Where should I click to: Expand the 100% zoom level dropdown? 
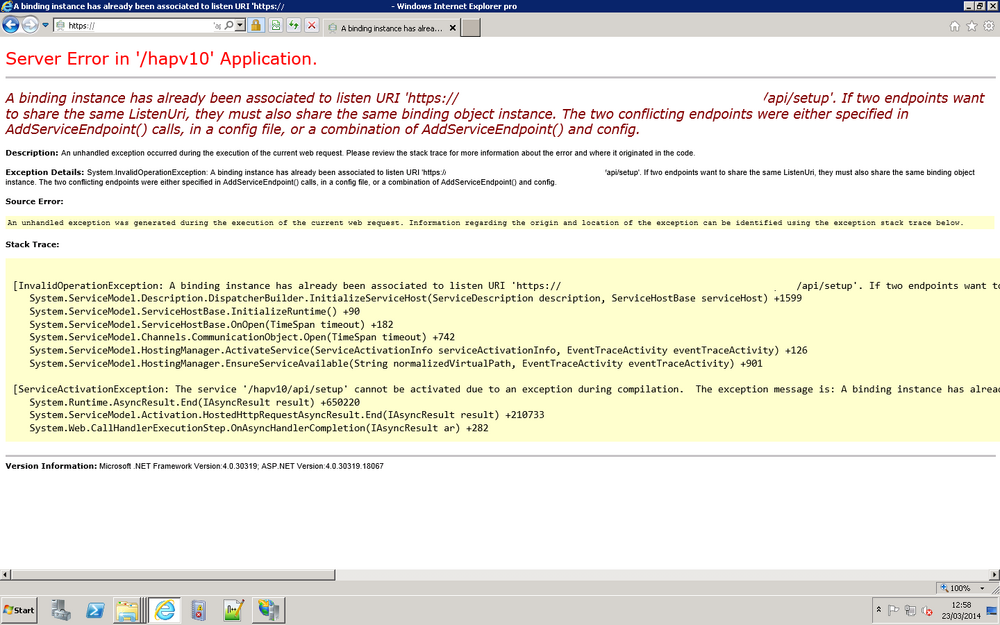click(982, 588)
